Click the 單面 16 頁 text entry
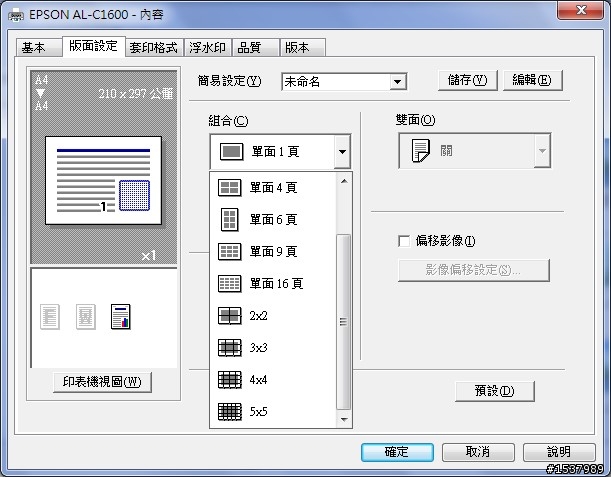The height and width of the screenshot is (477, 611). point(277,284)
